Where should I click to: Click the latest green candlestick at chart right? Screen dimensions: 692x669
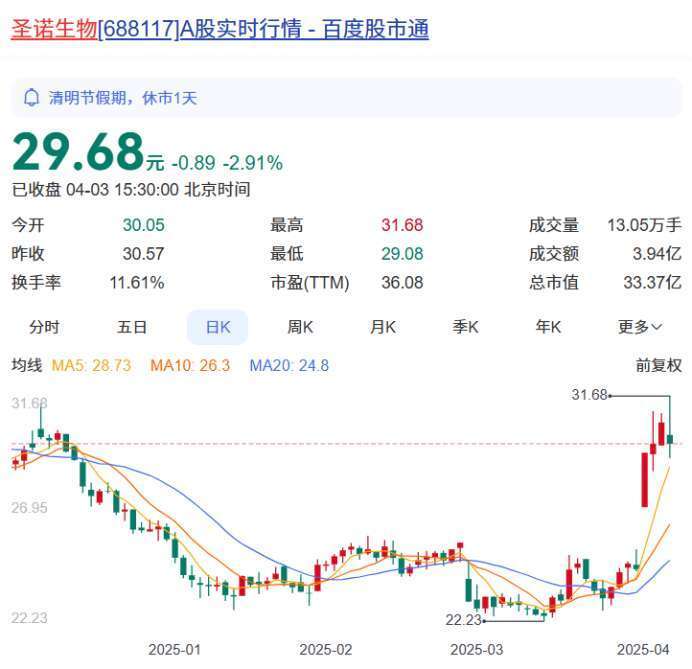(x=670, y=439)
